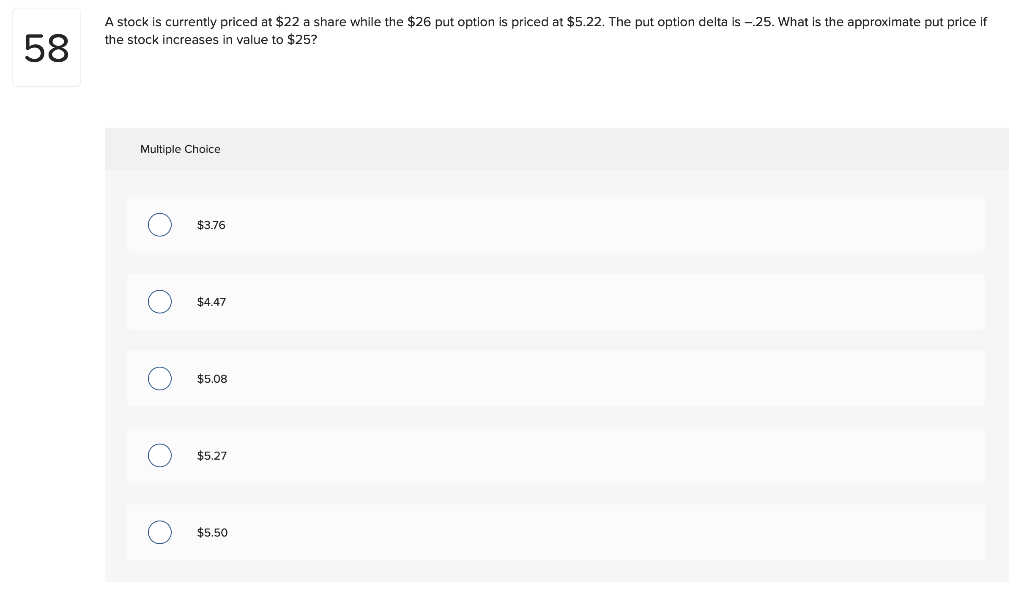Select the $4.47 radio button
Screen dimensions: 1024x594
point(160,302)
